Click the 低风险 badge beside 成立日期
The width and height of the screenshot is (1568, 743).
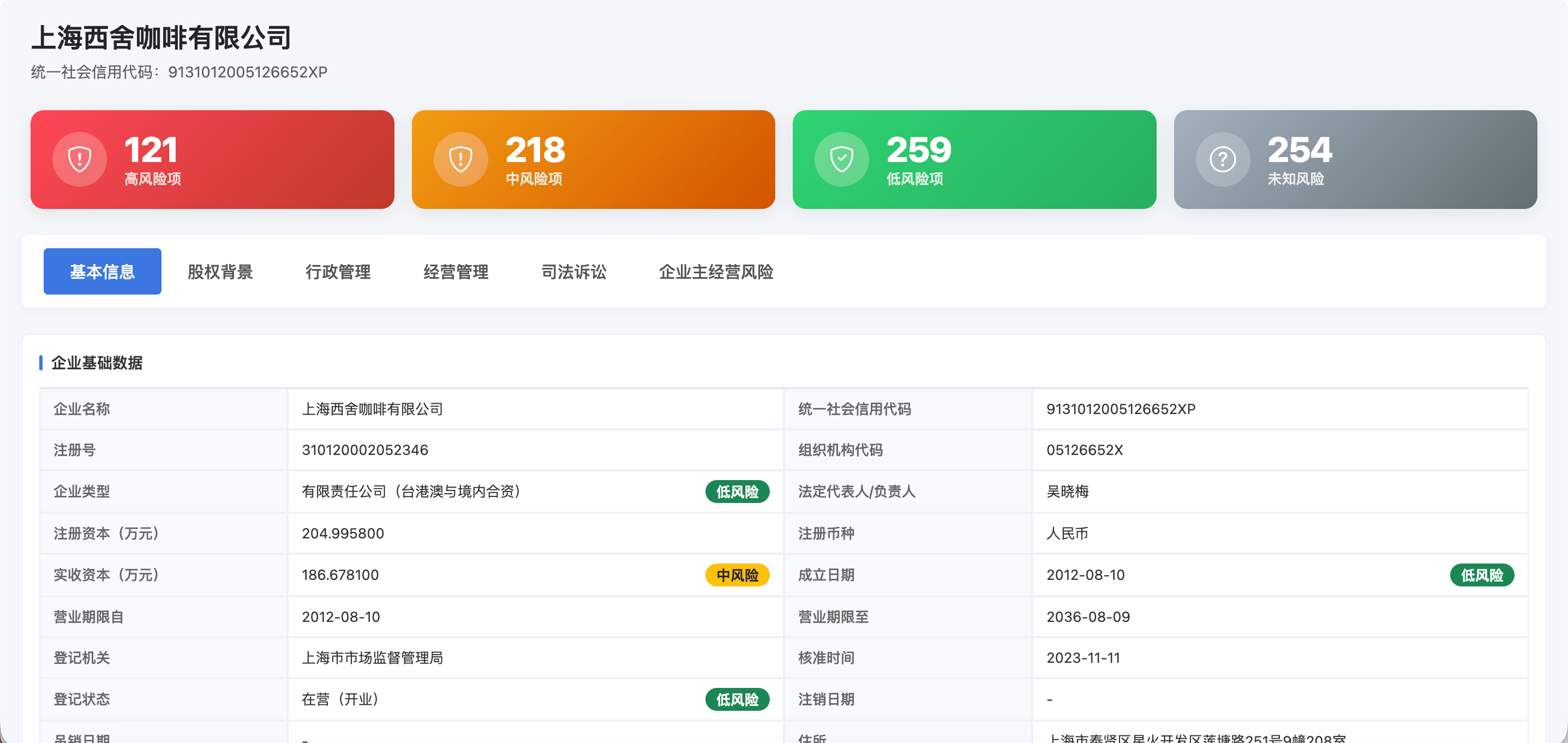coord(1482,575)
